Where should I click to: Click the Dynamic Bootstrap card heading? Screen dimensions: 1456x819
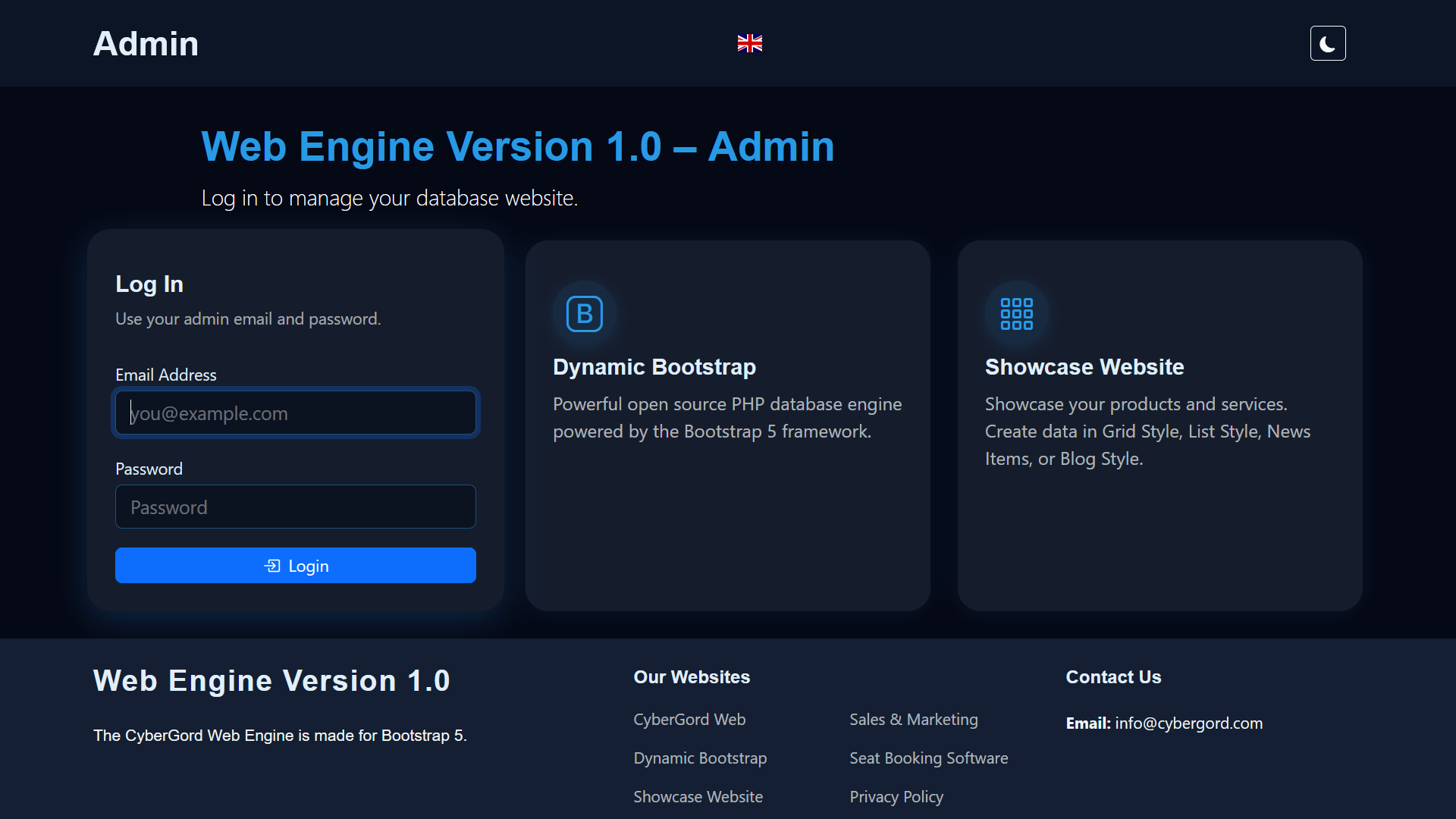coord(654,367)
